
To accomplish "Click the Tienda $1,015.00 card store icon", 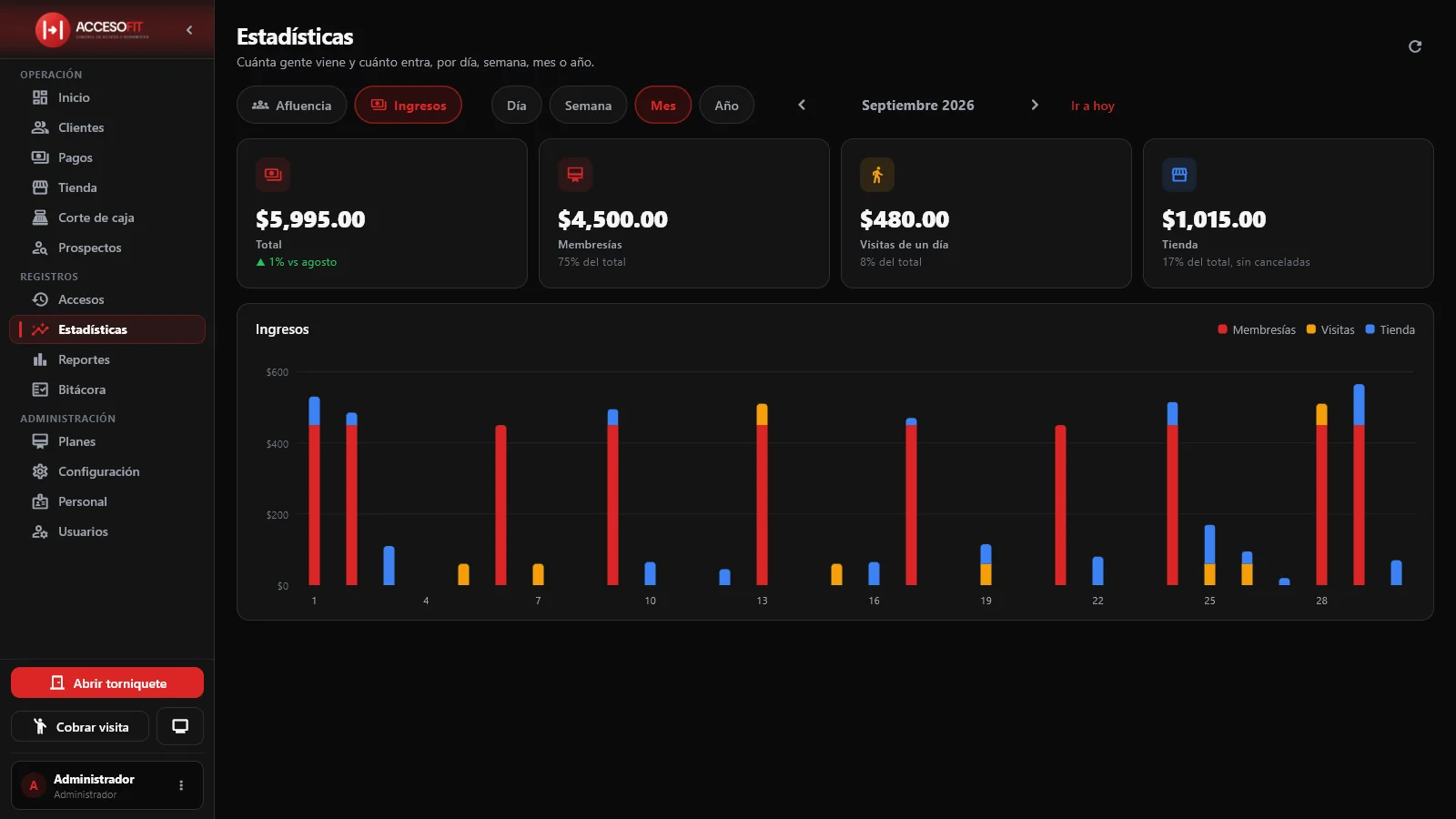I will 1179,175.
